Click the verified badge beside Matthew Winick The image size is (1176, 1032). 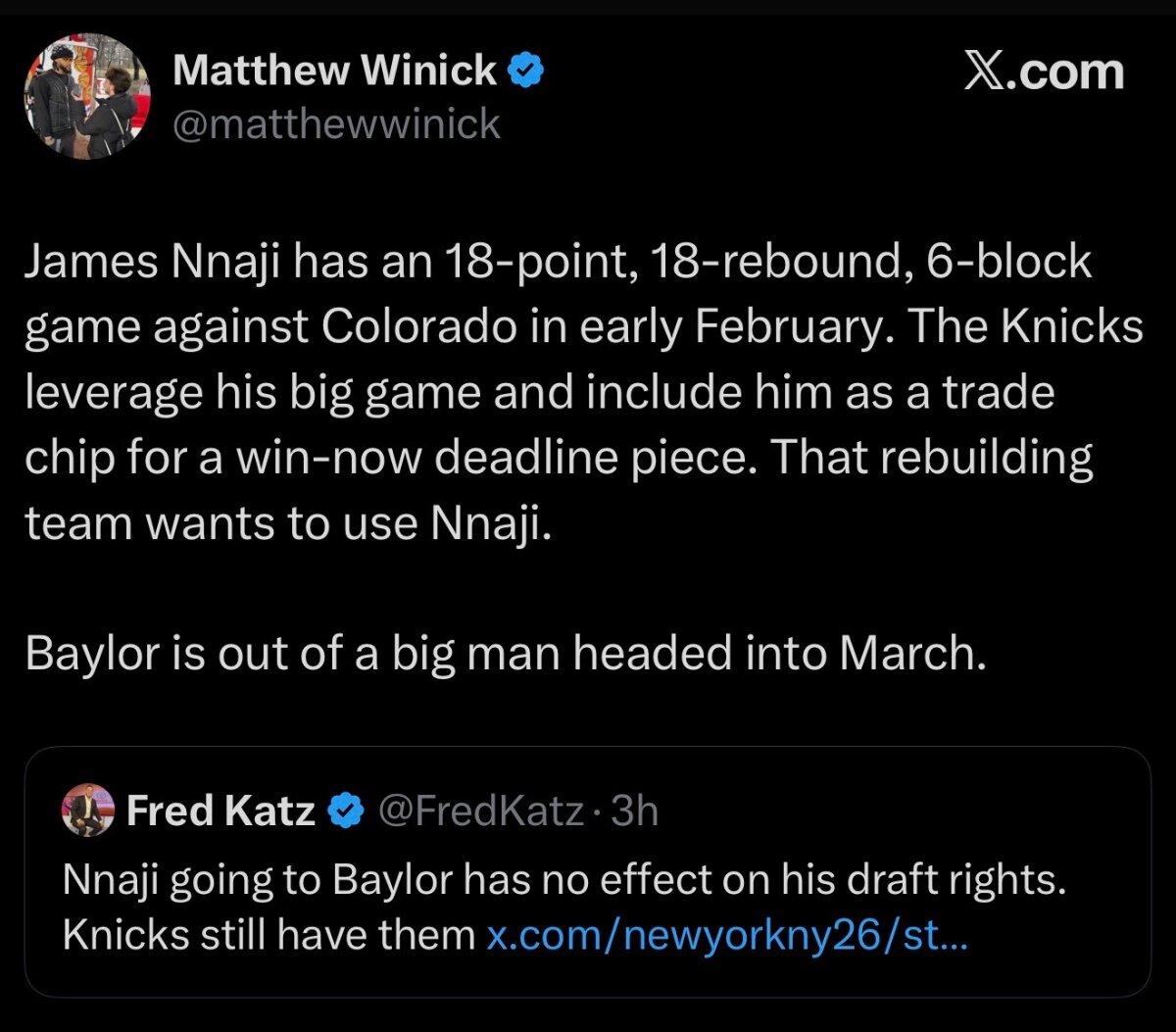[526, 71]
